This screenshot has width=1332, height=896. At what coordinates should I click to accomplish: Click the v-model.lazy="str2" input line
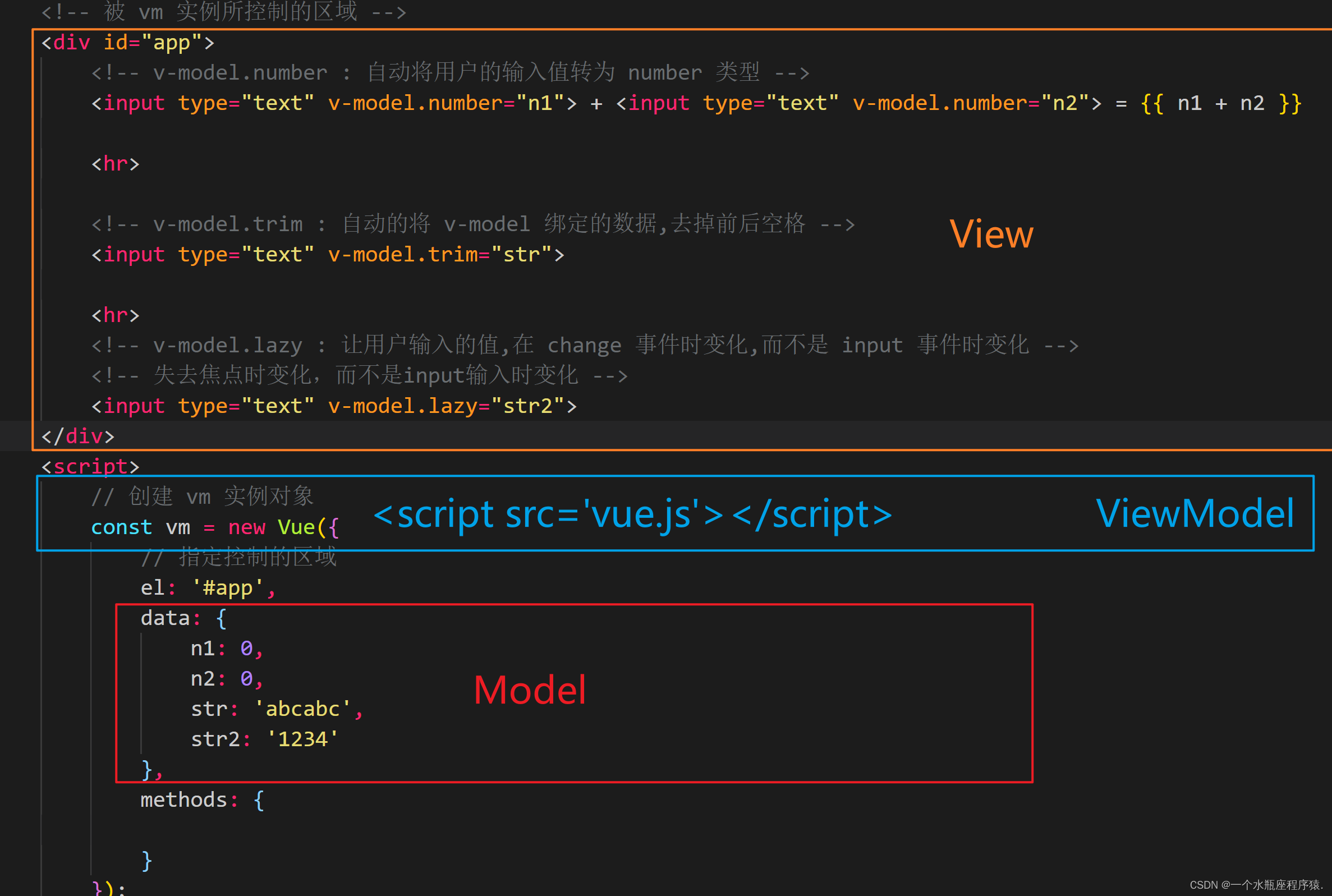tap(334, 406)
